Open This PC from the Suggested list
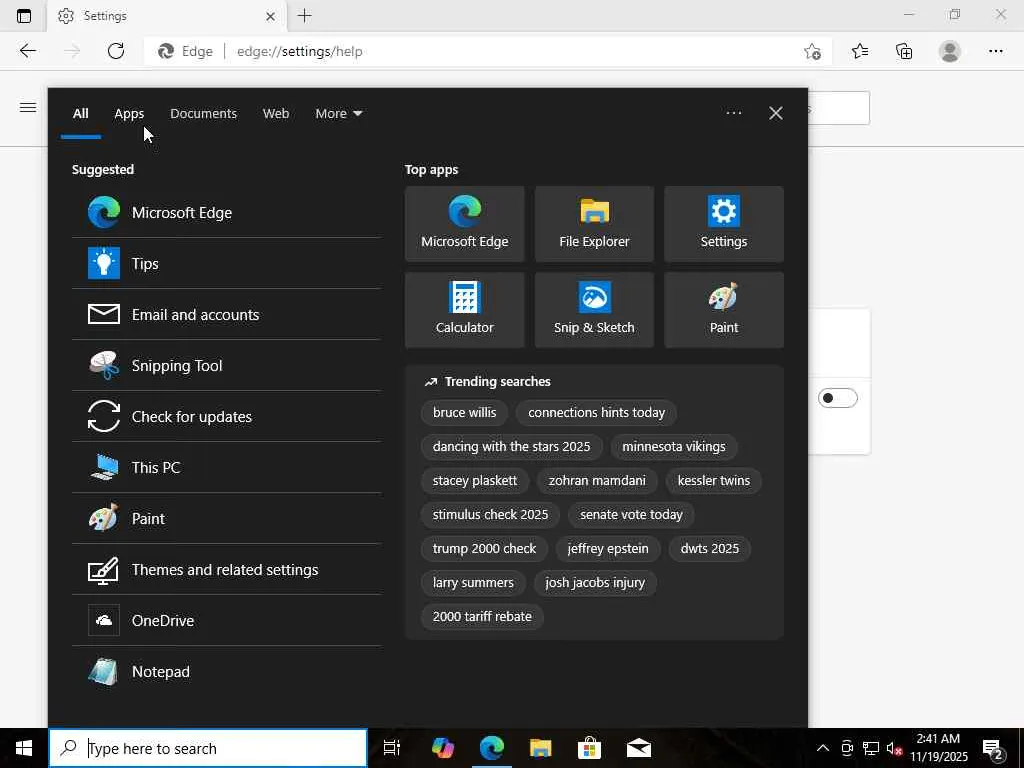1024x768 pixels. click(226, 467)
